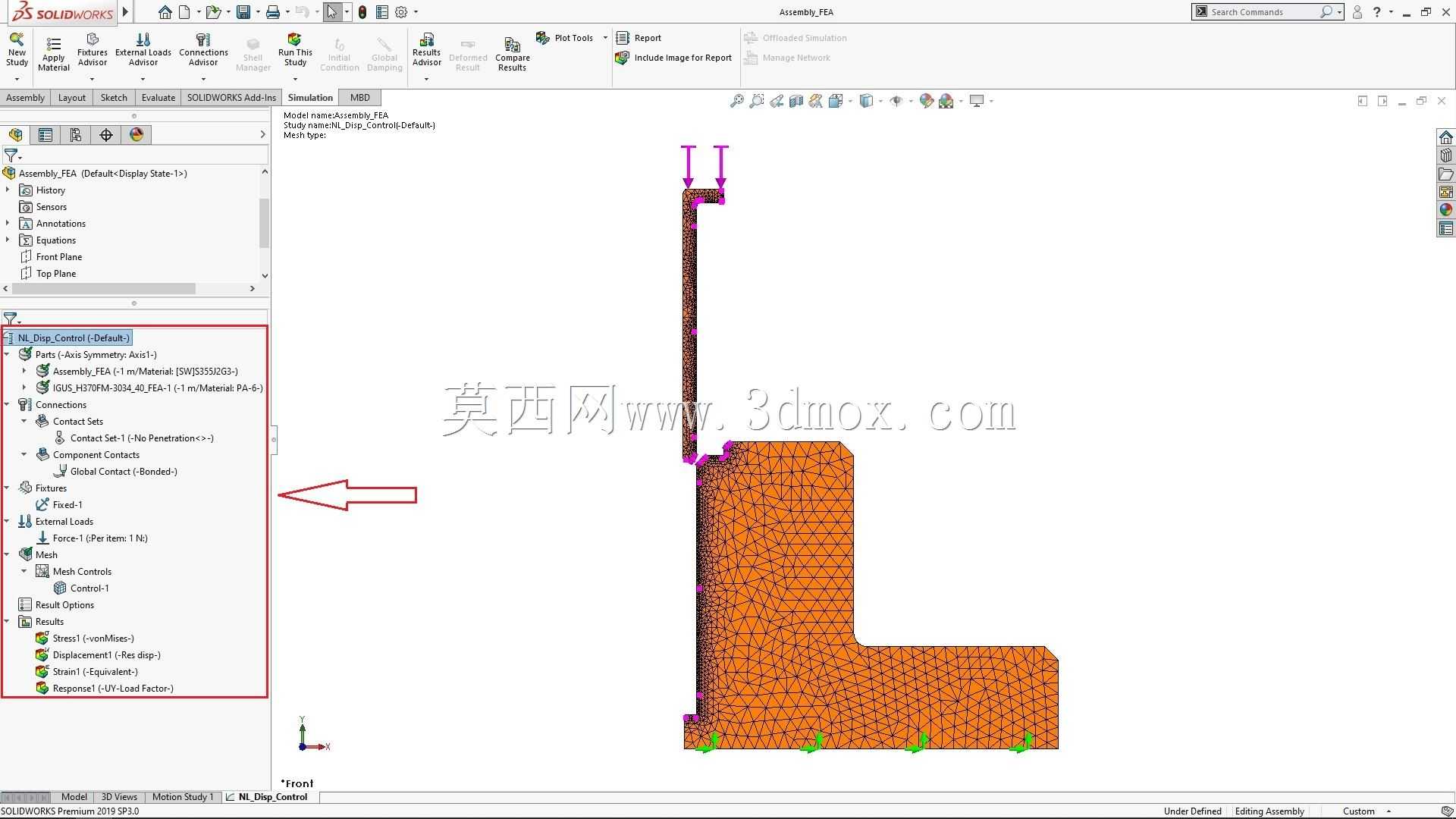Image resolution: width=1456 pixels, height=819 pixels.
Task: Open the PropertyManager tab icon
Action: pos(45,135)
